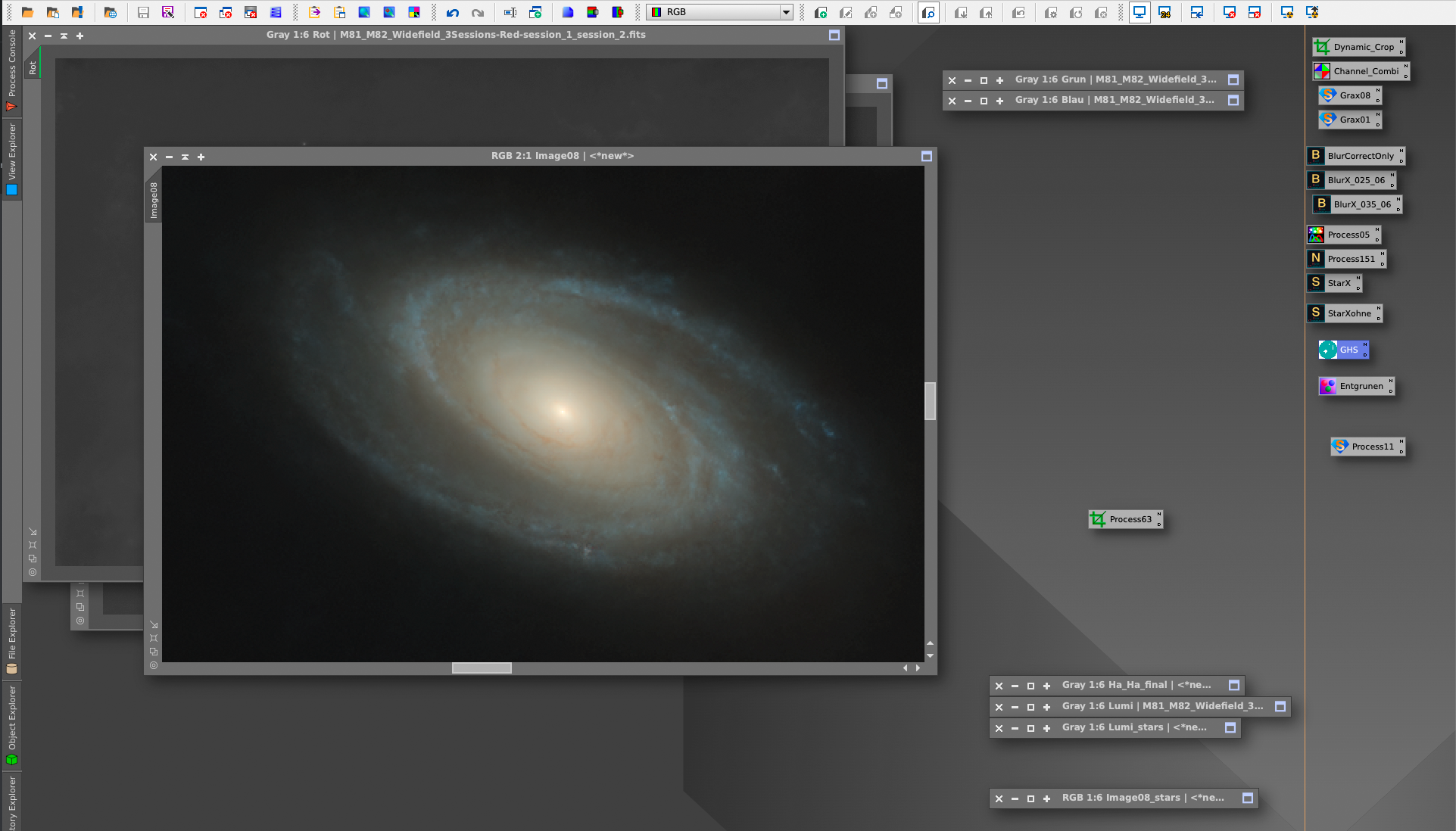Expand the shaded Ha_Ha_final image window
This screenshot has width=1456, height=831.
tap(1030, 686)
